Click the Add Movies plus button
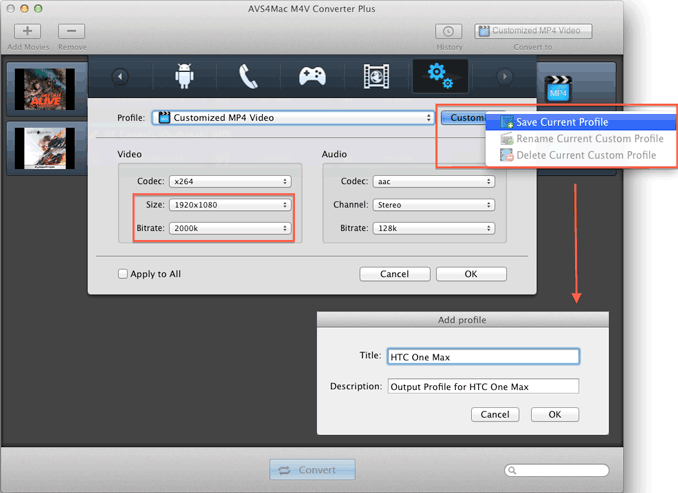Screen dimensions: 678x493 pos(27,31)
